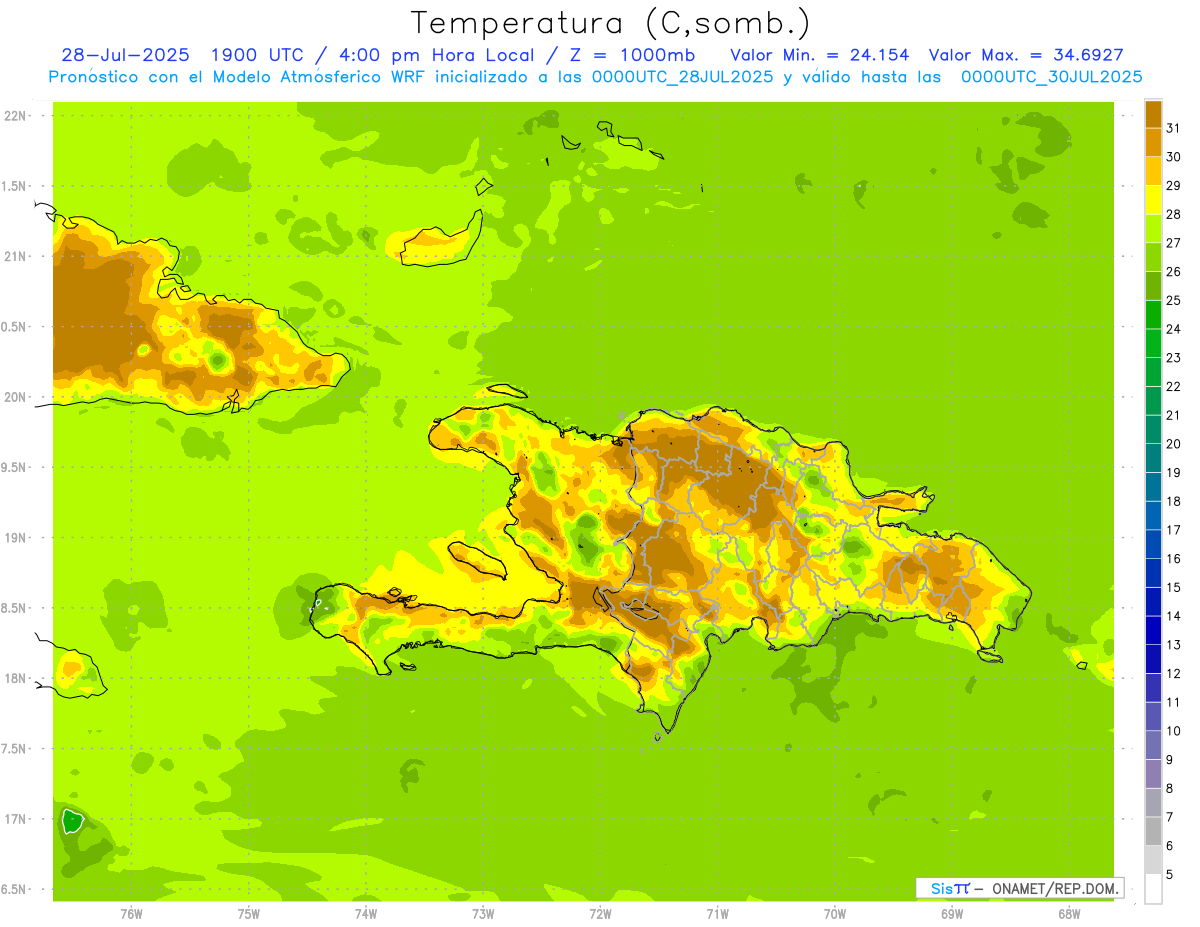Viewport: 1200px width, 927px height.
Task: Click "0000UTC_30JUL2025" valid-until time text
Action: pyautogui.click(x=1052, y=77)
